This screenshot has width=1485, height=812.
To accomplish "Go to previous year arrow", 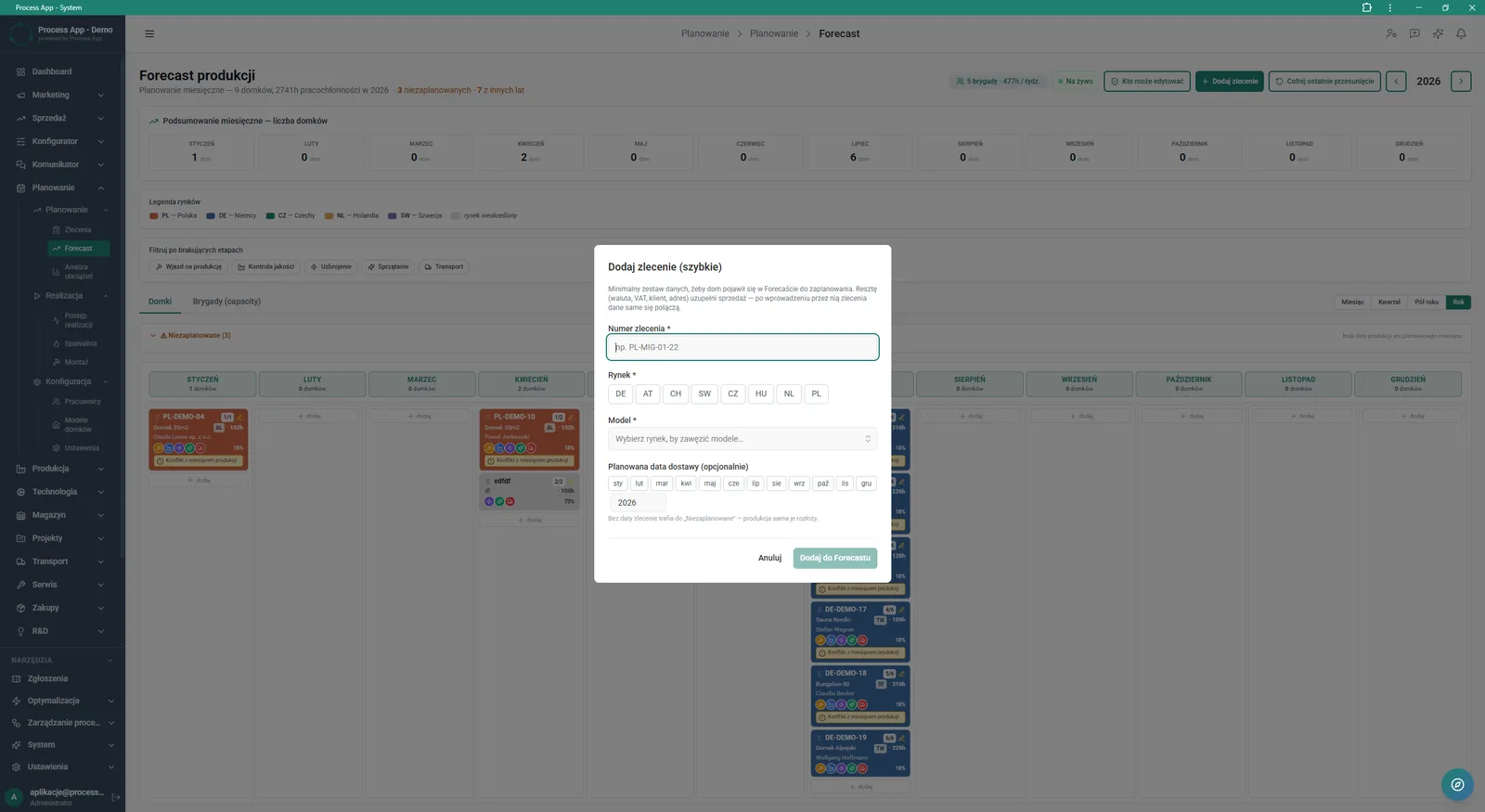I will click(x=1396, y=82).
